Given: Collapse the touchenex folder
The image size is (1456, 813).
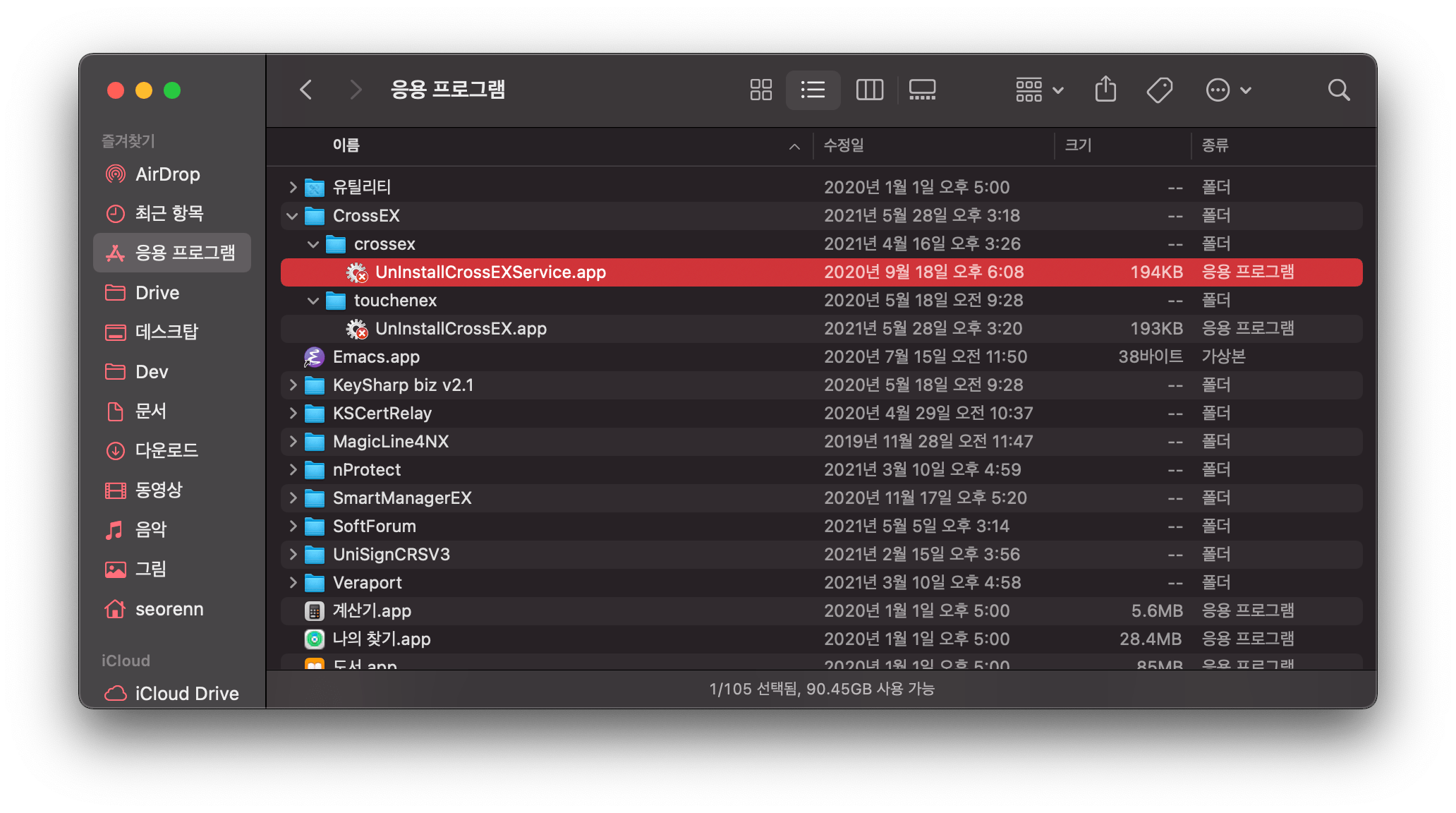Looking at the screenshot, I should click(313, 301).
